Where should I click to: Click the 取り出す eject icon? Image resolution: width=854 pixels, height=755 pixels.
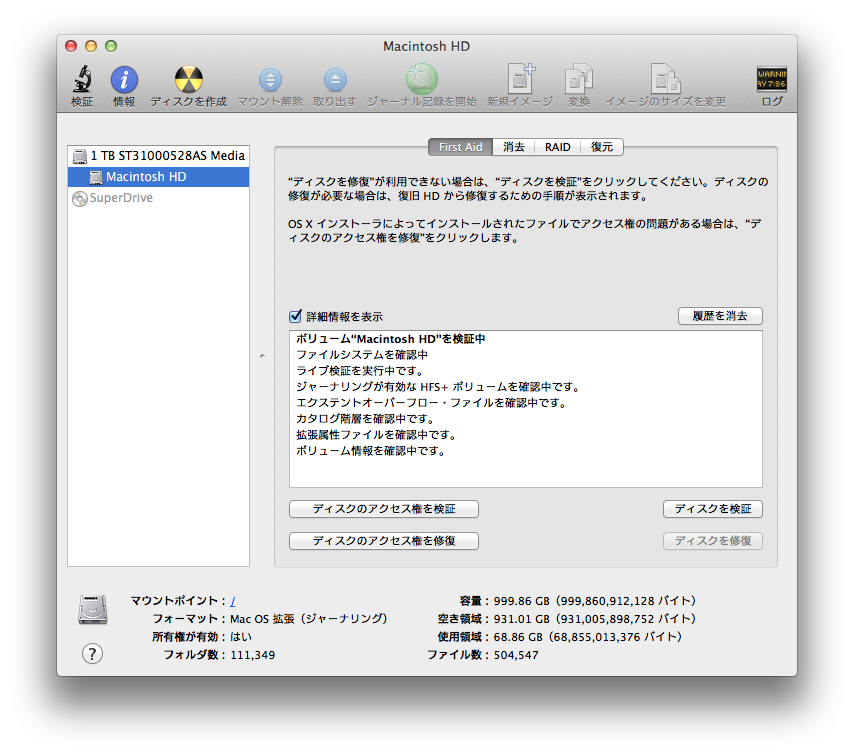(335, 80)
